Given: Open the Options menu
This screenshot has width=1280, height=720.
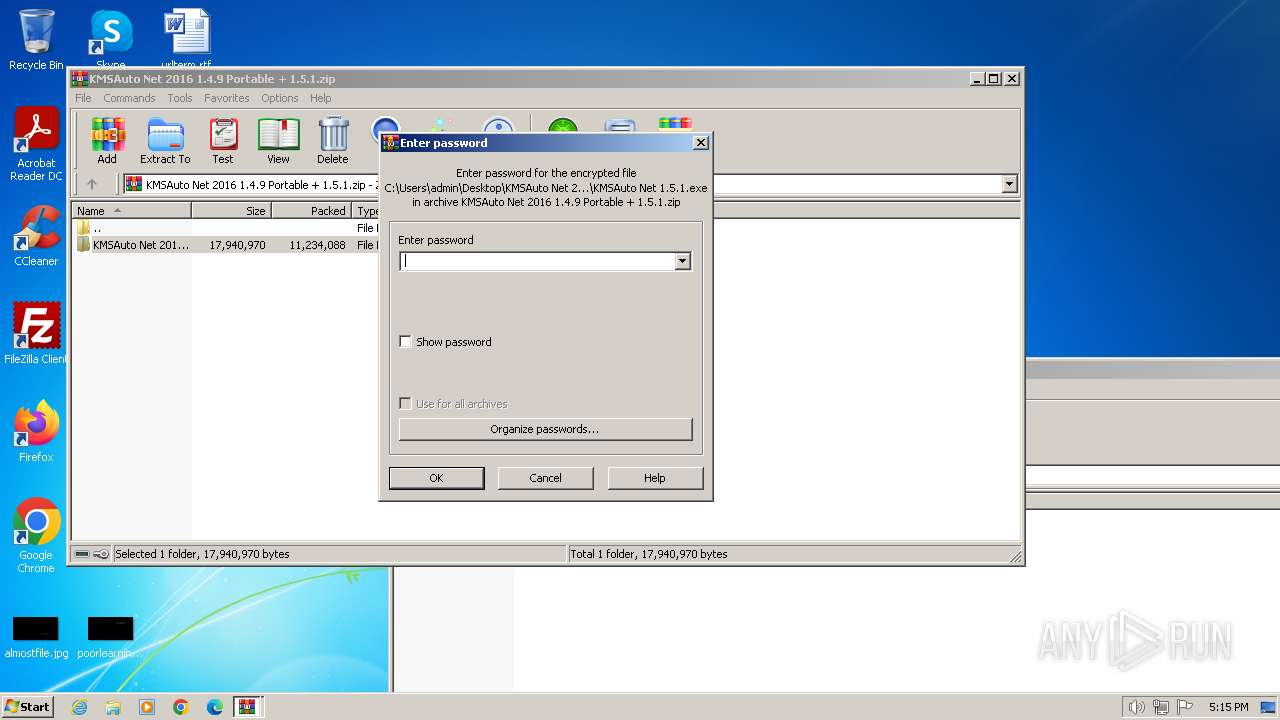Looking at the screenshot, I should [x=280, y=98].
